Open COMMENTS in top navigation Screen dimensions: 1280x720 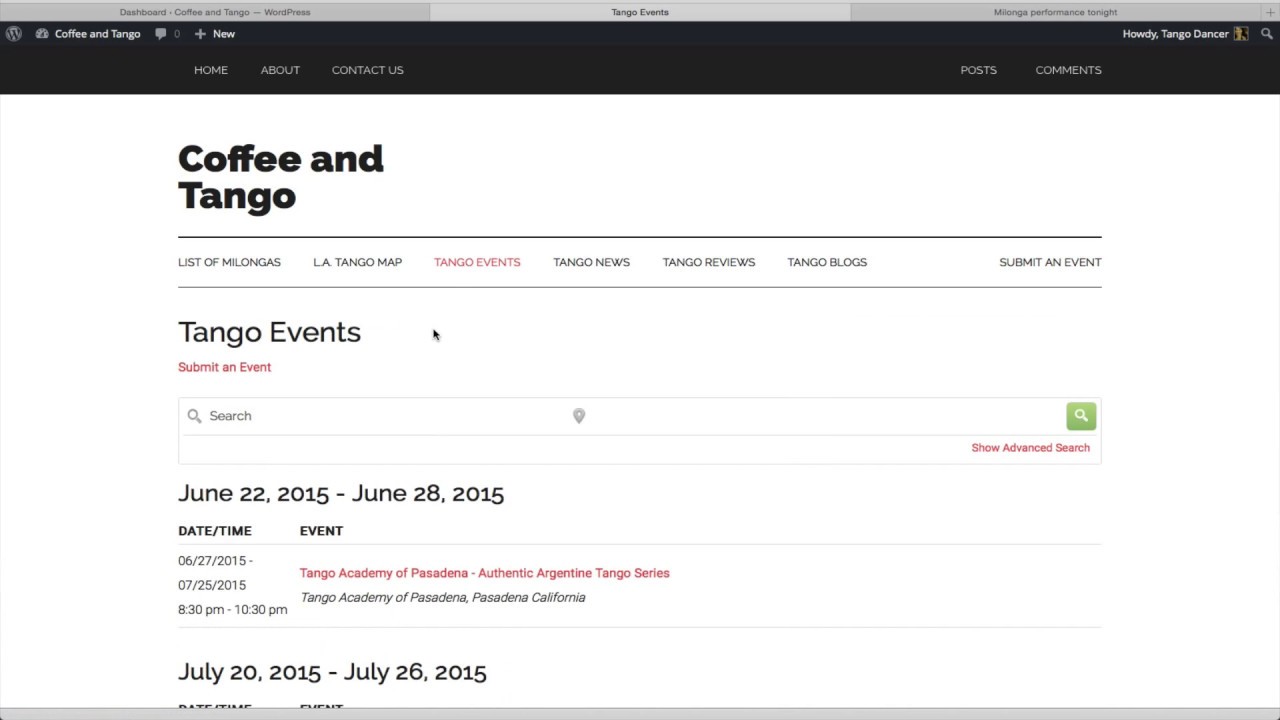coord(1068,70)
